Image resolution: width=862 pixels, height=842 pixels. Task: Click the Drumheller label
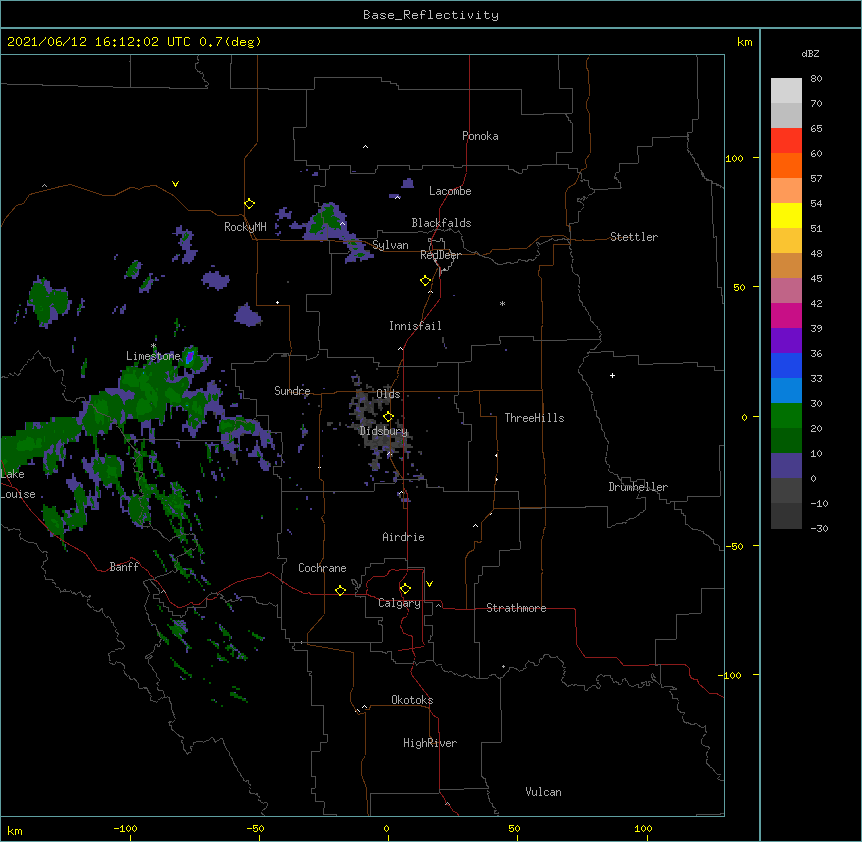coord(638,487)
